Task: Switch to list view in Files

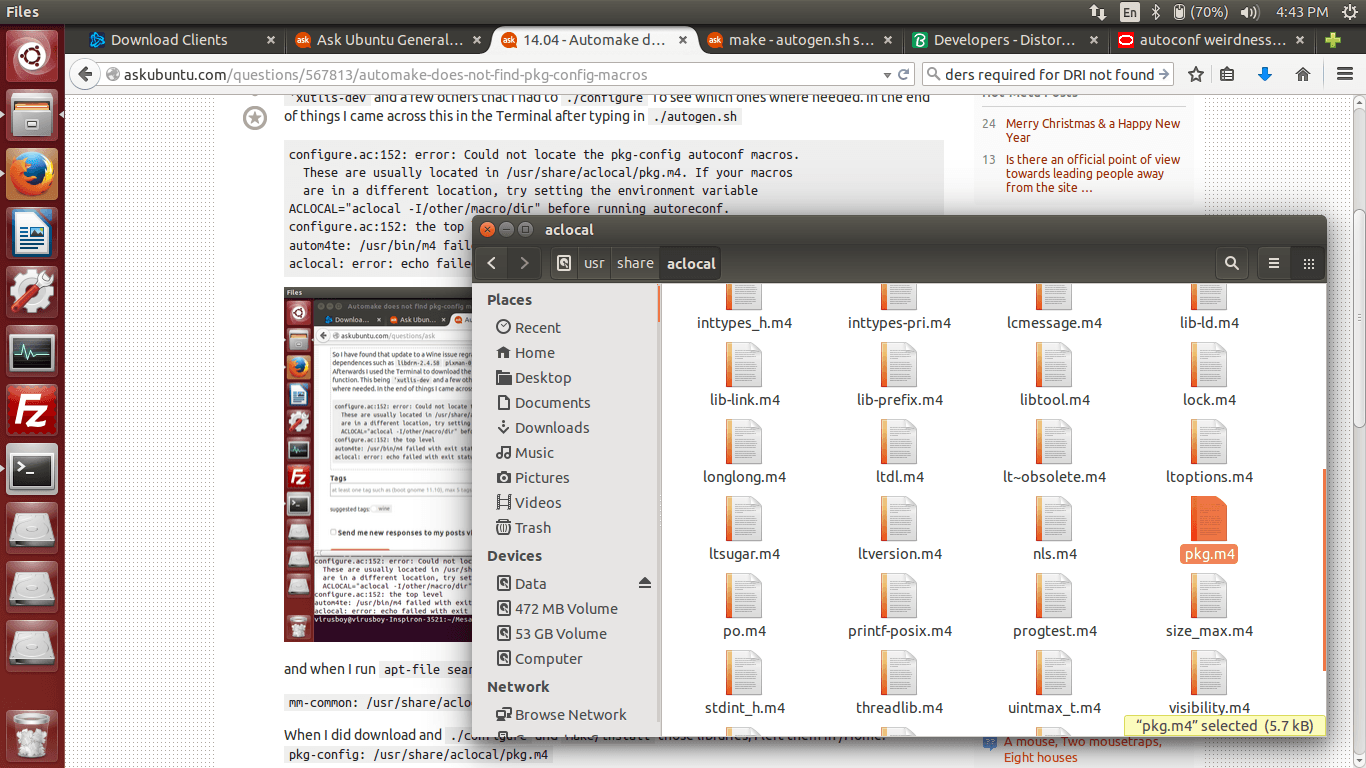Action: 1274,263
